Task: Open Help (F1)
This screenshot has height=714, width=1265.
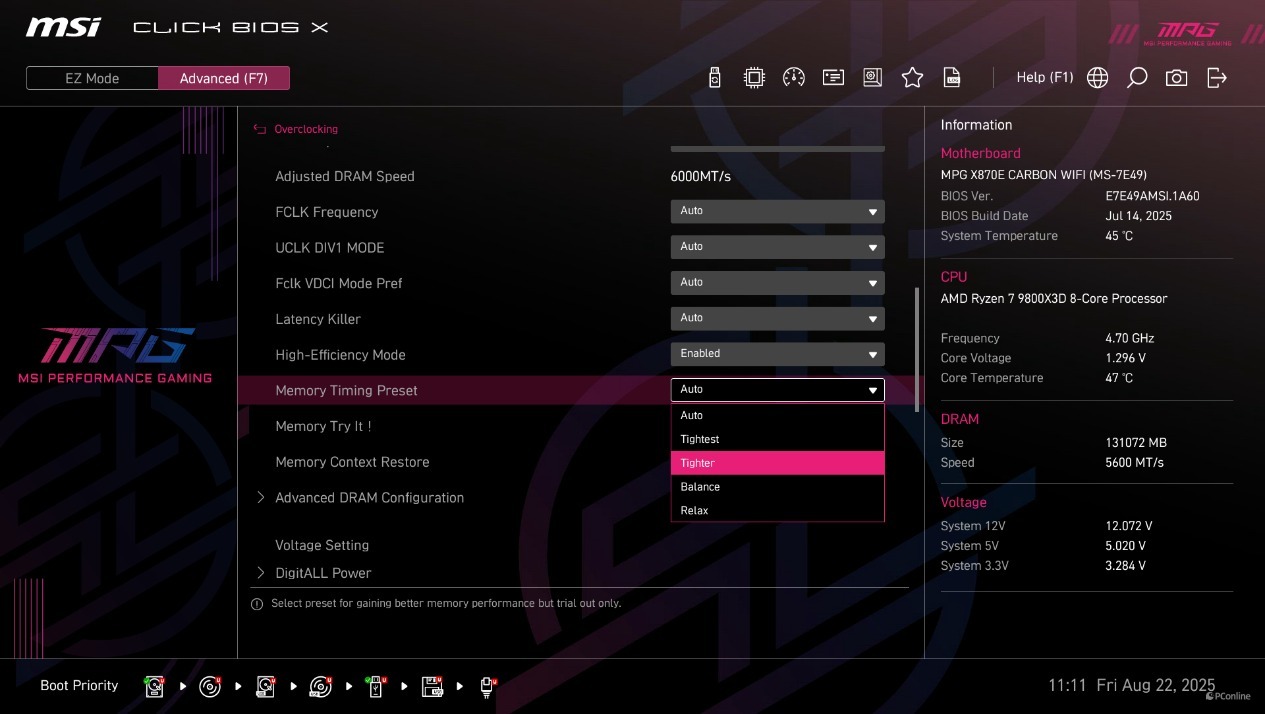Action: (1044, 78)
